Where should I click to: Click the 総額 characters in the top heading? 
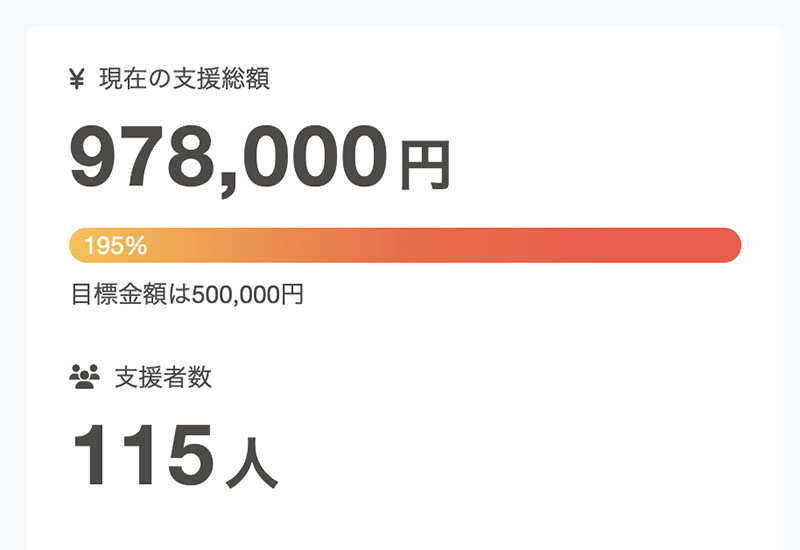tap(250, 80)
